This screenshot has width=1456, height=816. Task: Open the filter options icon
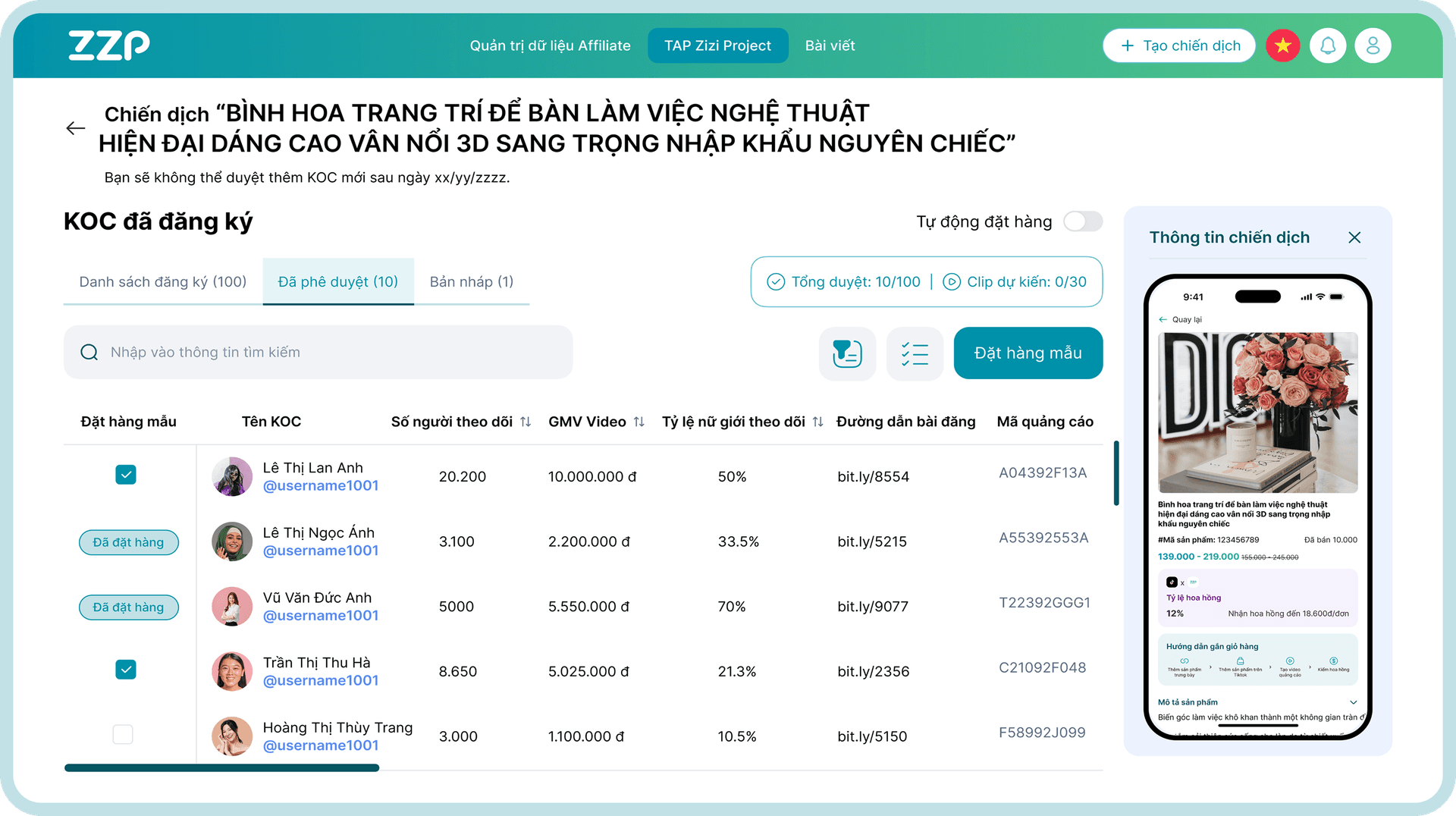click(847, 353)
